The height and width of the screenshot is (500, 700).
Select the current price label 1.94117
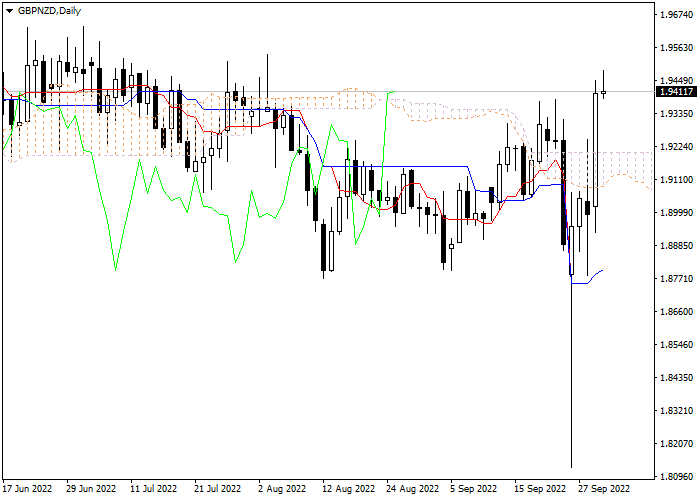676,92
